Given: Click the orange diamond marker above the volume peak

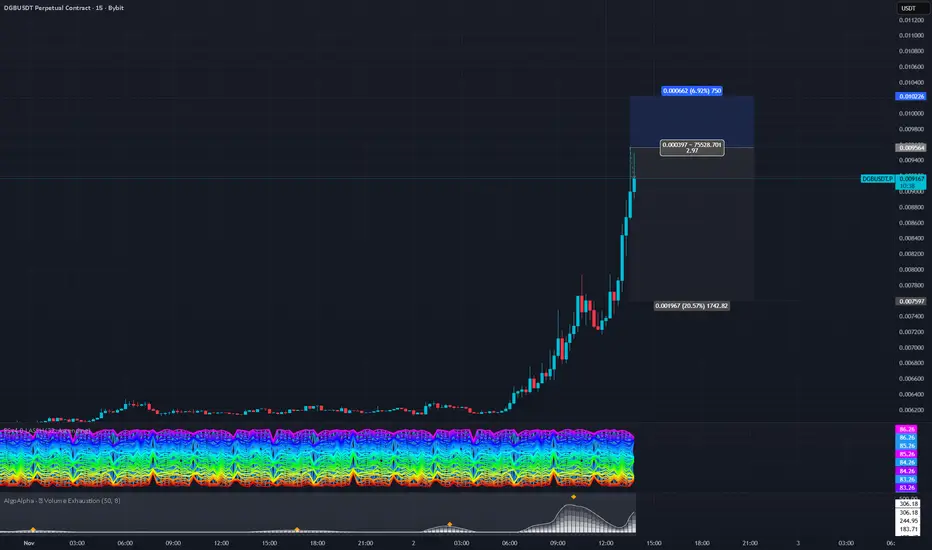Looking at the screenshot, I should 574,496.
